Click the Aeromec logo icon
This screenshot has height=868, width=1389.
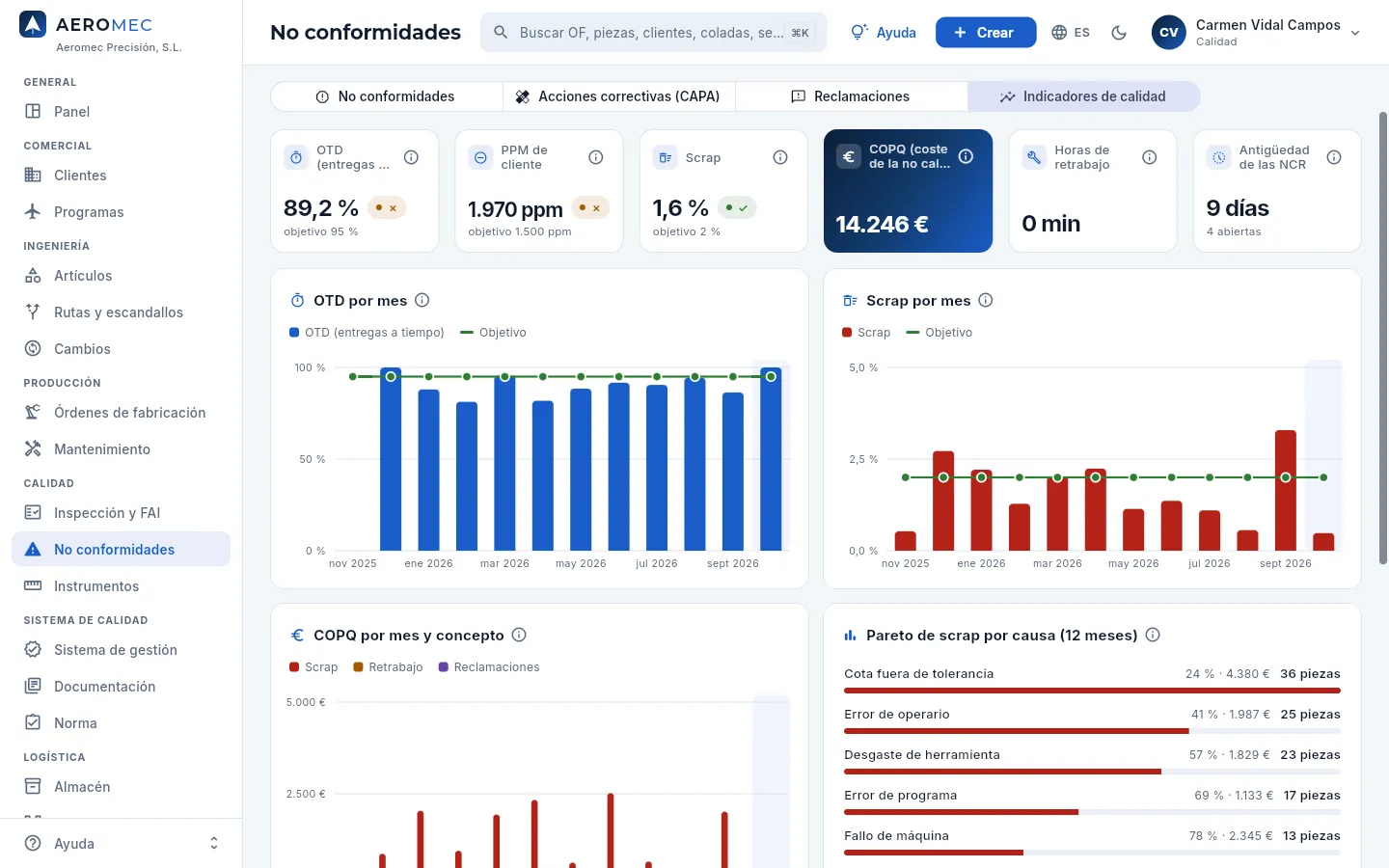click(x=33, y=25)
